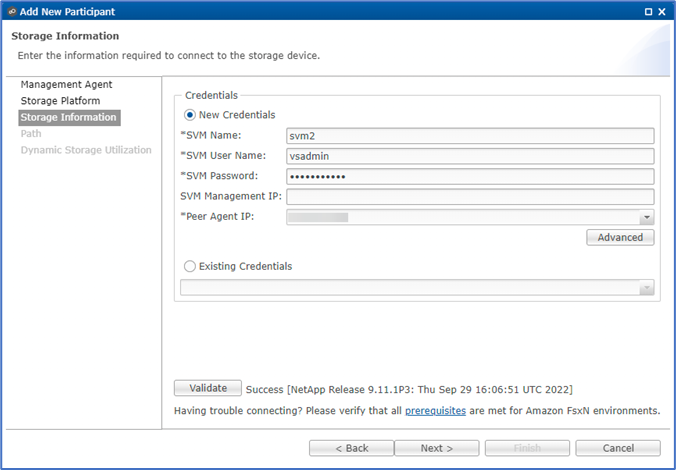The image size is (676, 470).
Task: Click Next to continue the wizard
Action: pyautogui.click(x=437, y=448)
